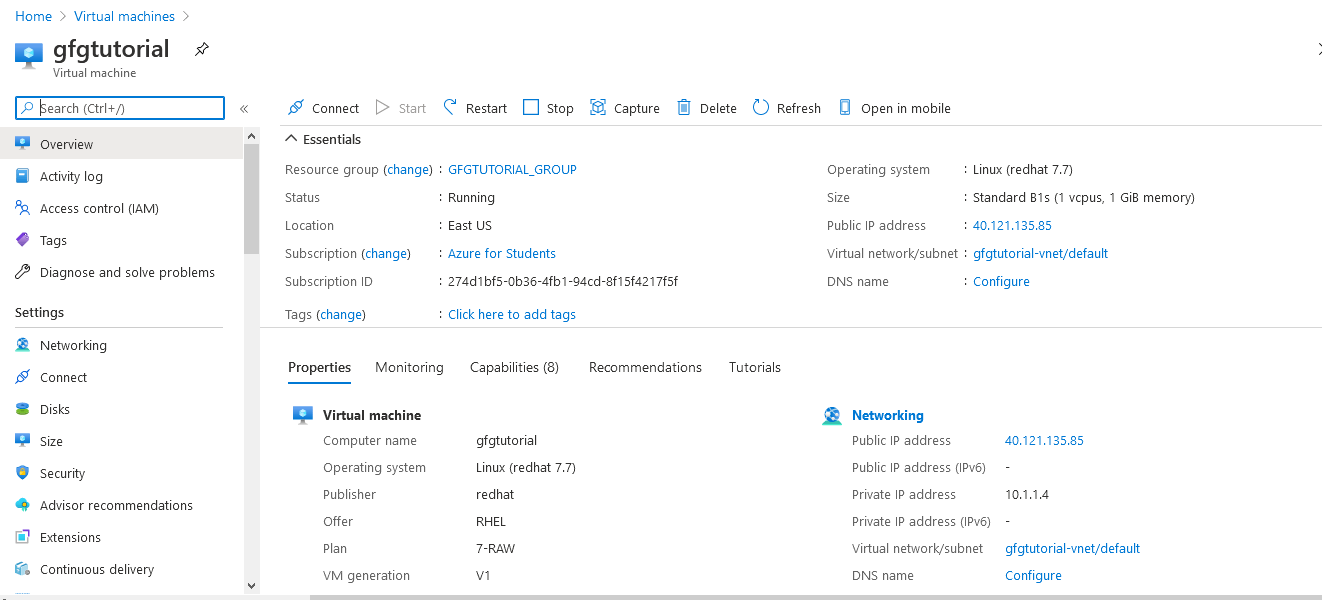Configure the DNS name
This screenshot has height=600, width=1322.
1001,281
